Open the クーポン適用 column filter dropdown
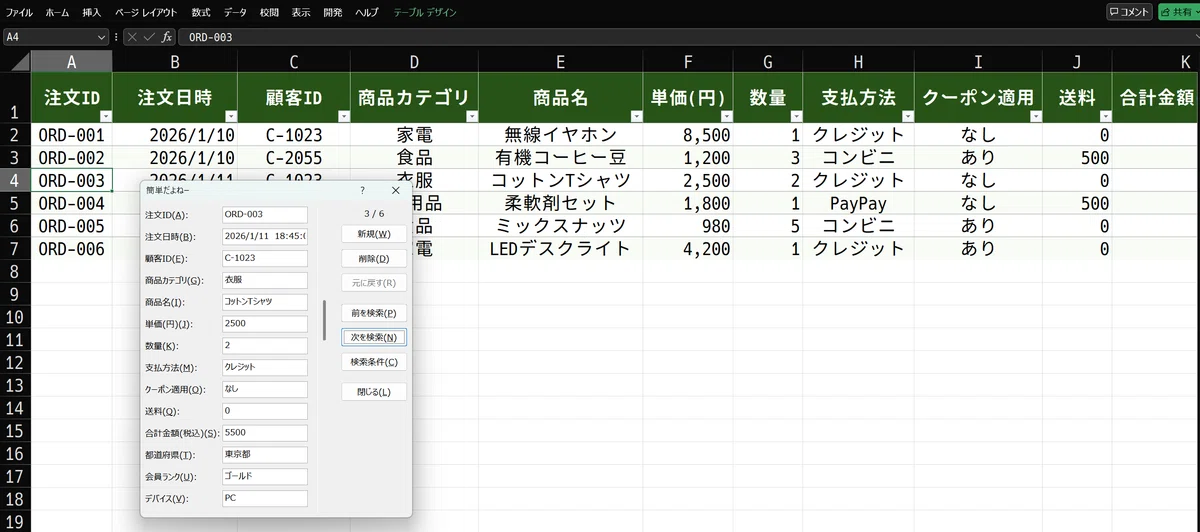Viewport: 1200px width, 532px height. pyautogui.click(x=1034, y=116)
